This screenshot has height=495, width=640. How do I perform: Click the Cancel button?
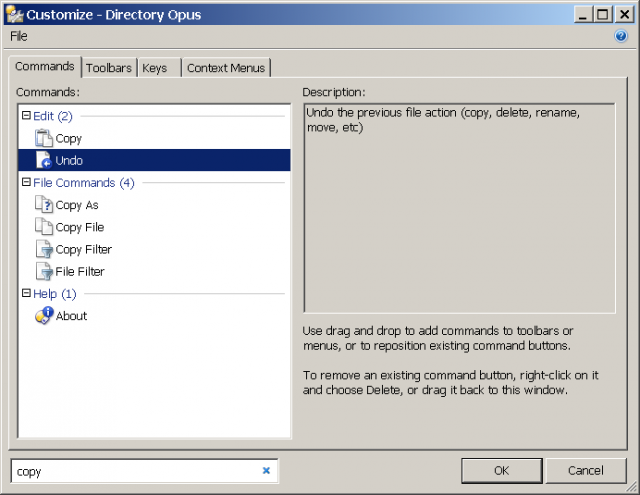[x=586, y=471]
